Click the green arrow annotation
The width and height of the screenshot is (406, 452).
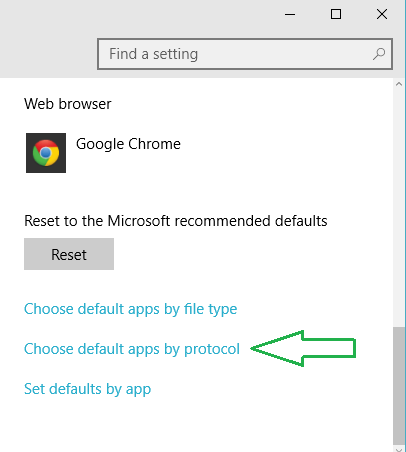[303, 349]
